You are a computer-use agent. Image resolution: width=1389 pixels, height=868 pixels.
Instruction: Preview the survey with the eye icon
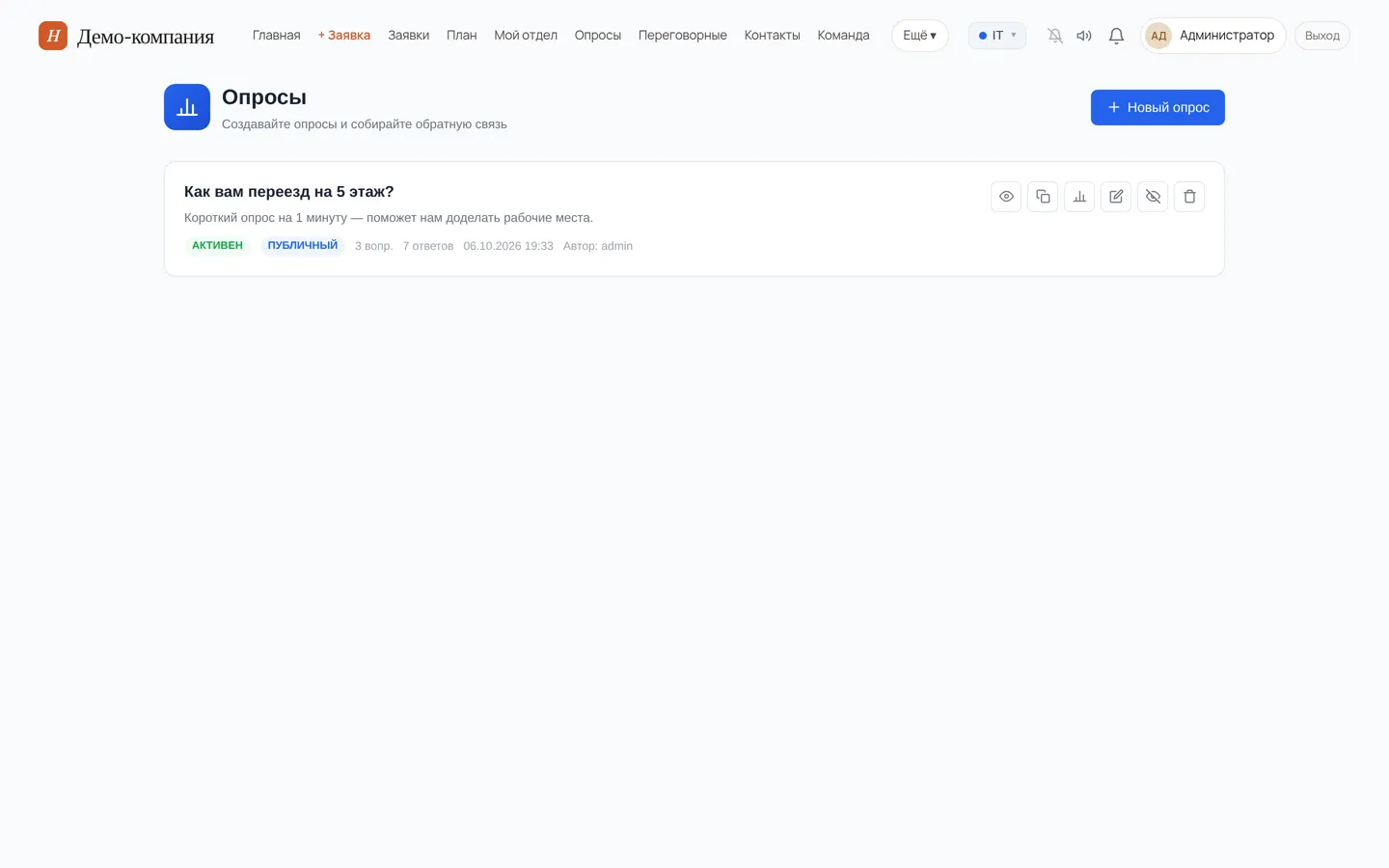pyautogui.click(x=1006, y=197)
